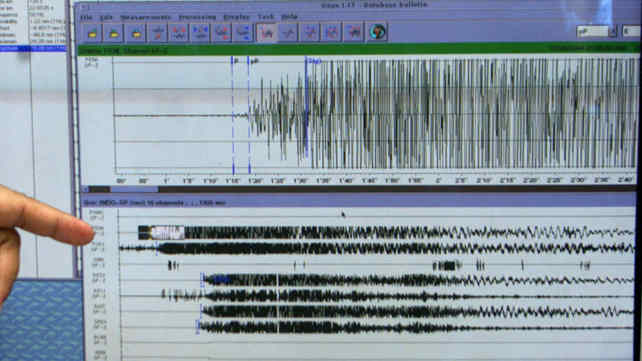Viewport: 642px width, 361px height.
Task: Click the eleventh toolbar waveform icon
Action: pos(310,33)
